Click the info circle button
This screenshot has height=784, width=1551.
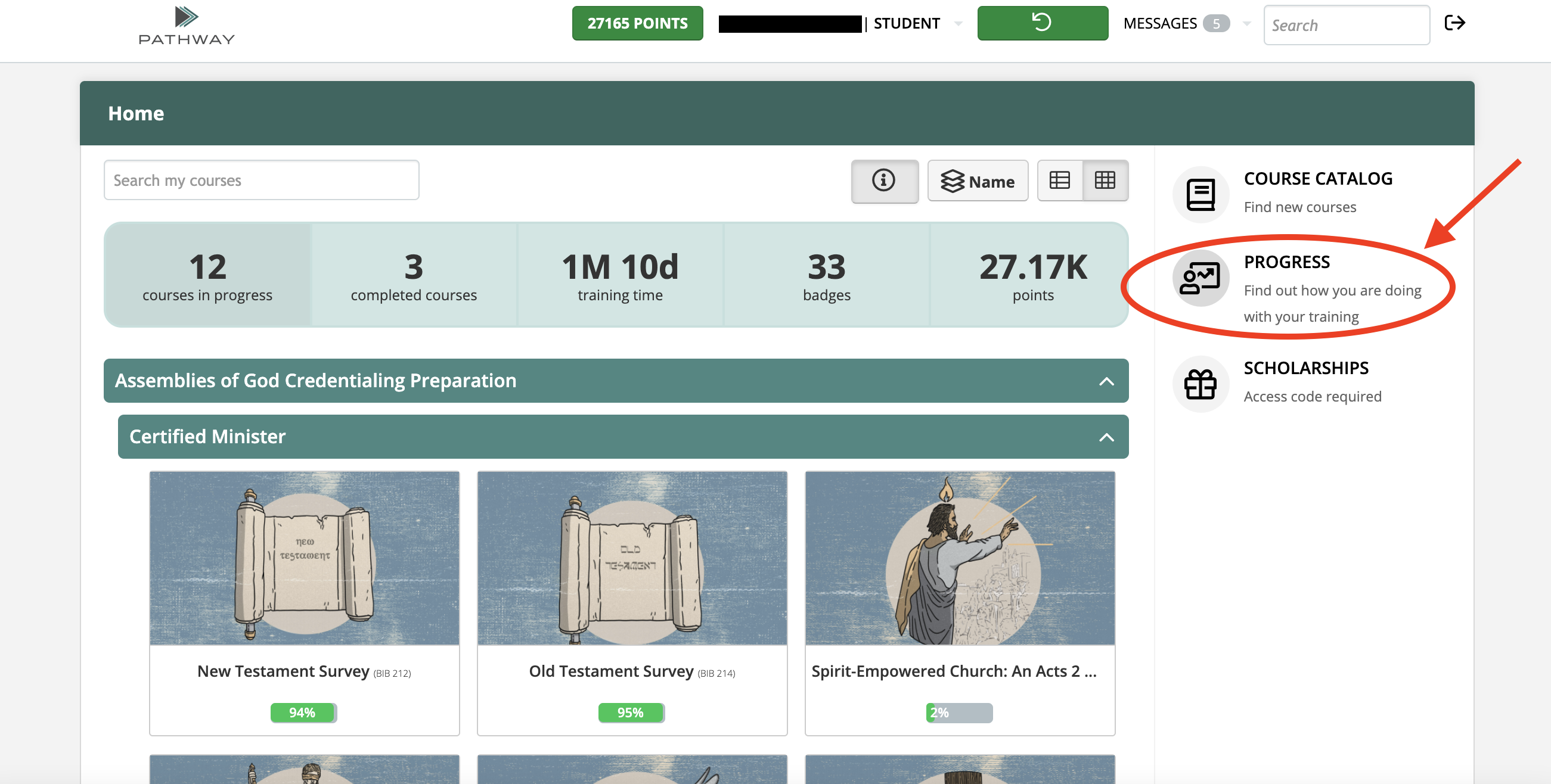tap(883, 181)
